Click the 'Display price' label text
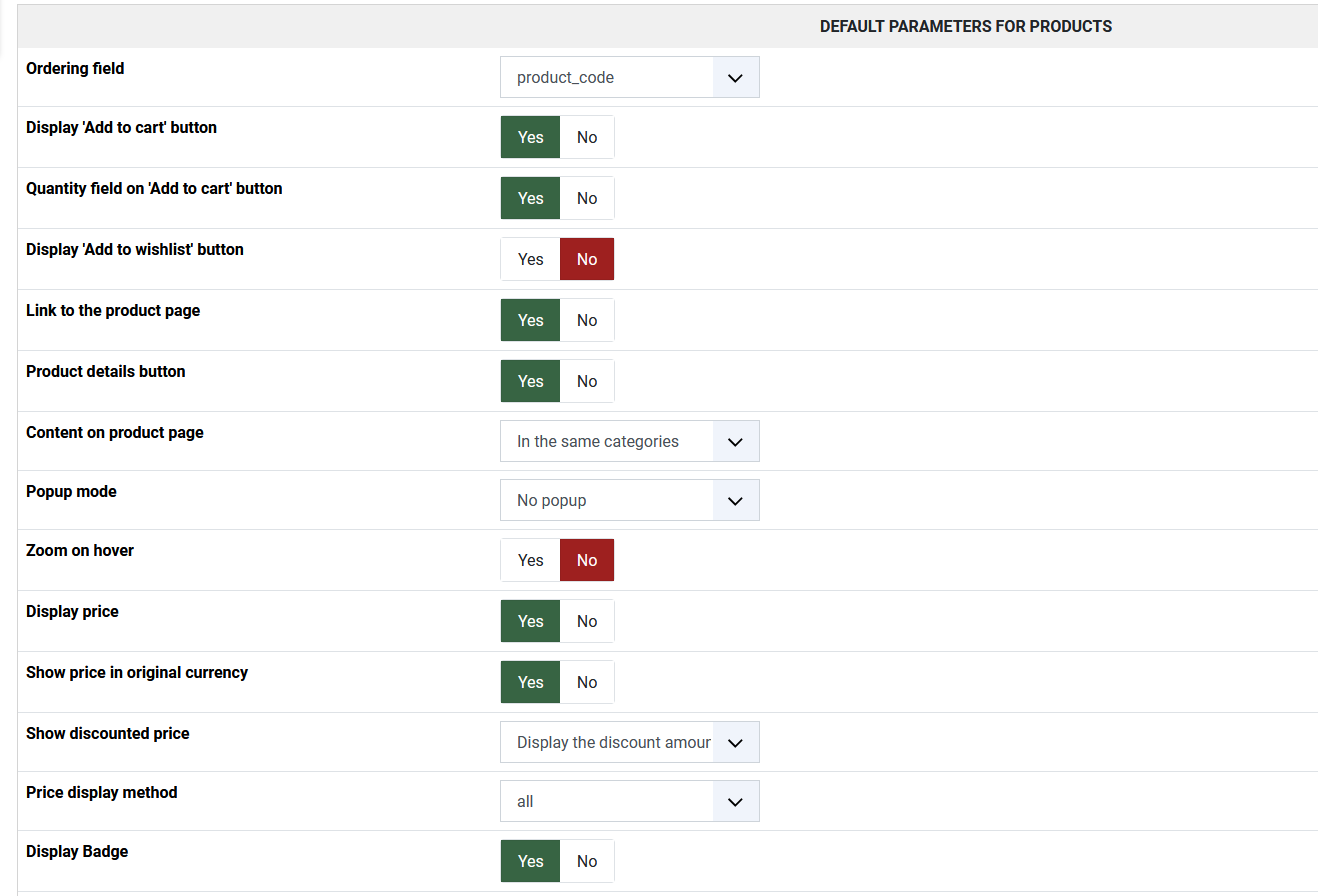1318x896 pixels. tap(72, 611)
